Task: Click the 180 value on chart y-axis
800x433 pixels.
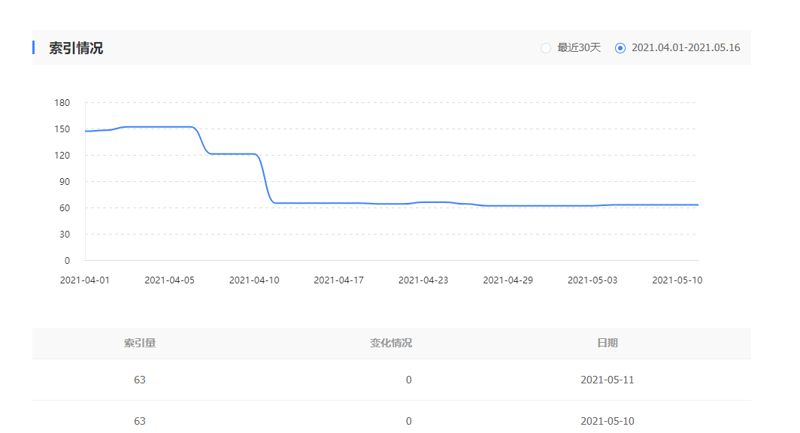Action: [x=62, y=103]
